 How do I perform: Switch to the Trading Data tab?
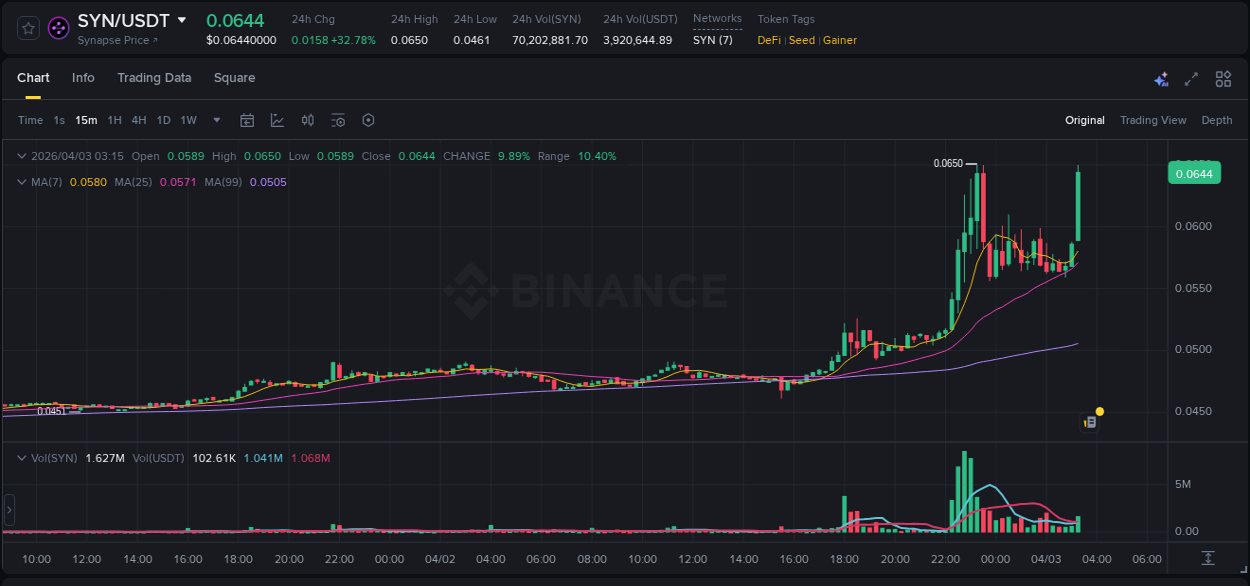tap(154, 77)
